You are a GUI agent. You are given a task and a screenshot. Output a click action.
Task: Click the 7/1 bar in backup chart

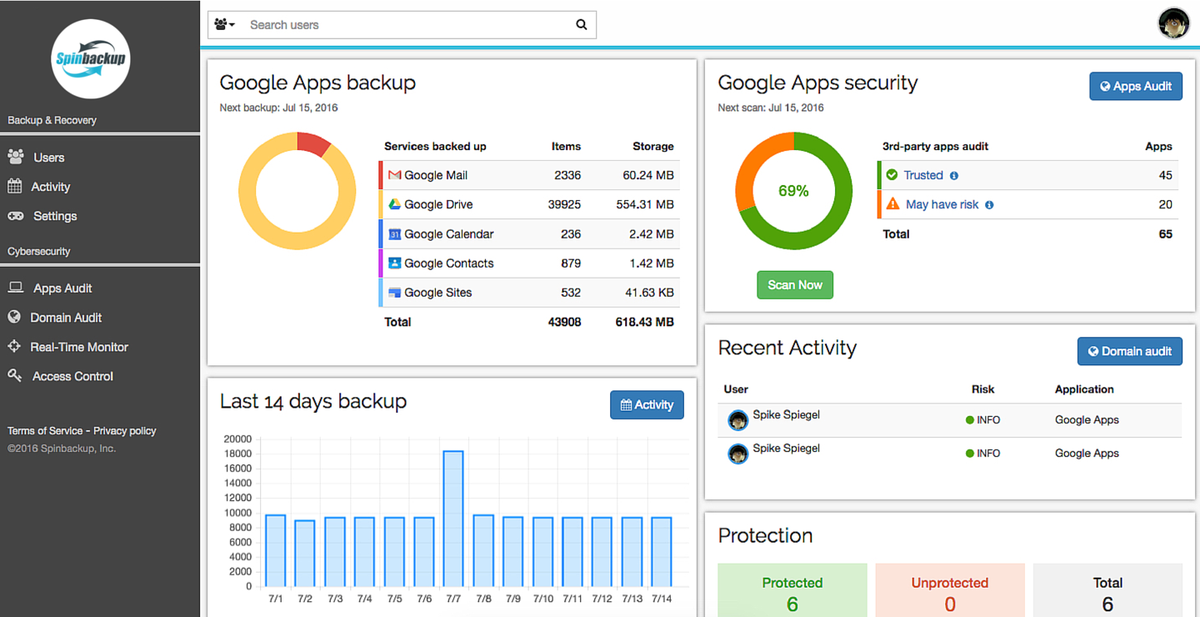[x=275, y=550]
